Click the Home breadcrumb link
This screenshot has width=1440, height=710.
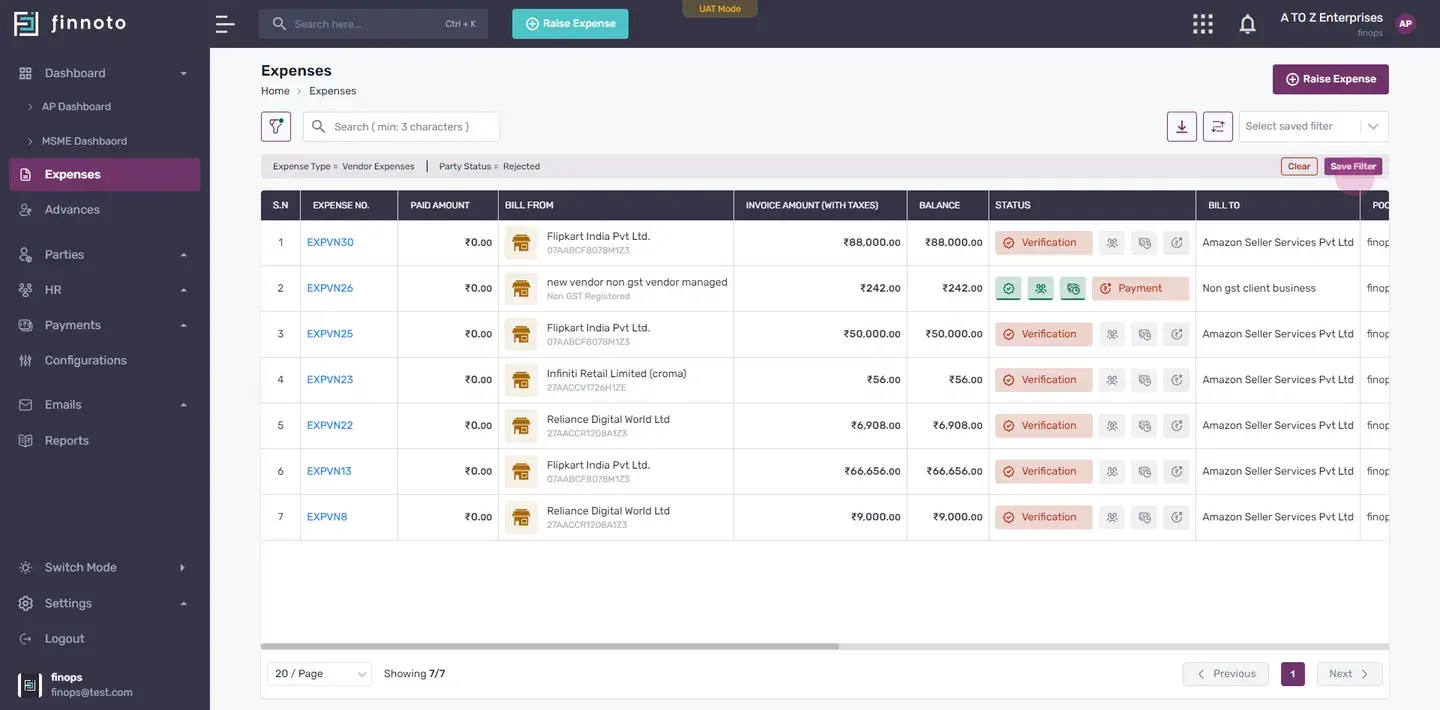pyautogui.click(x=275, y=91)
